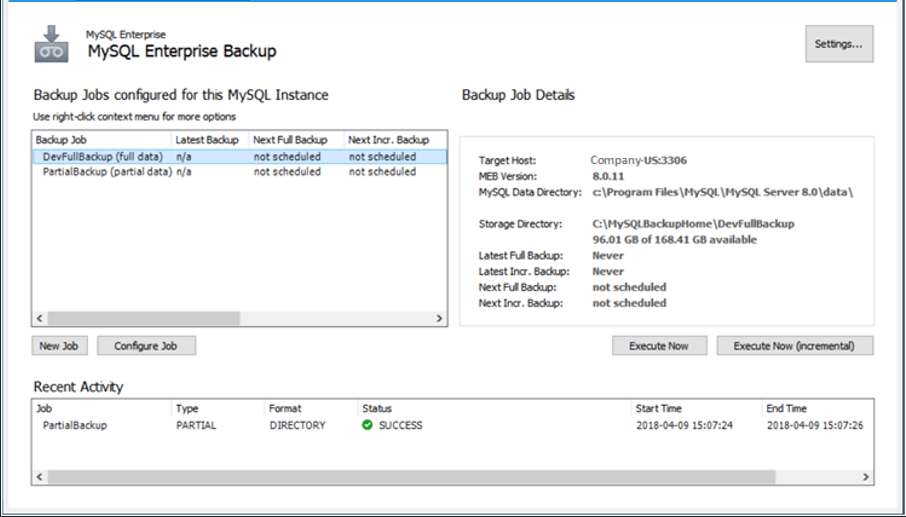Click the Next Incr. Backup column header

pyautogui.click(x=395, y=140)
